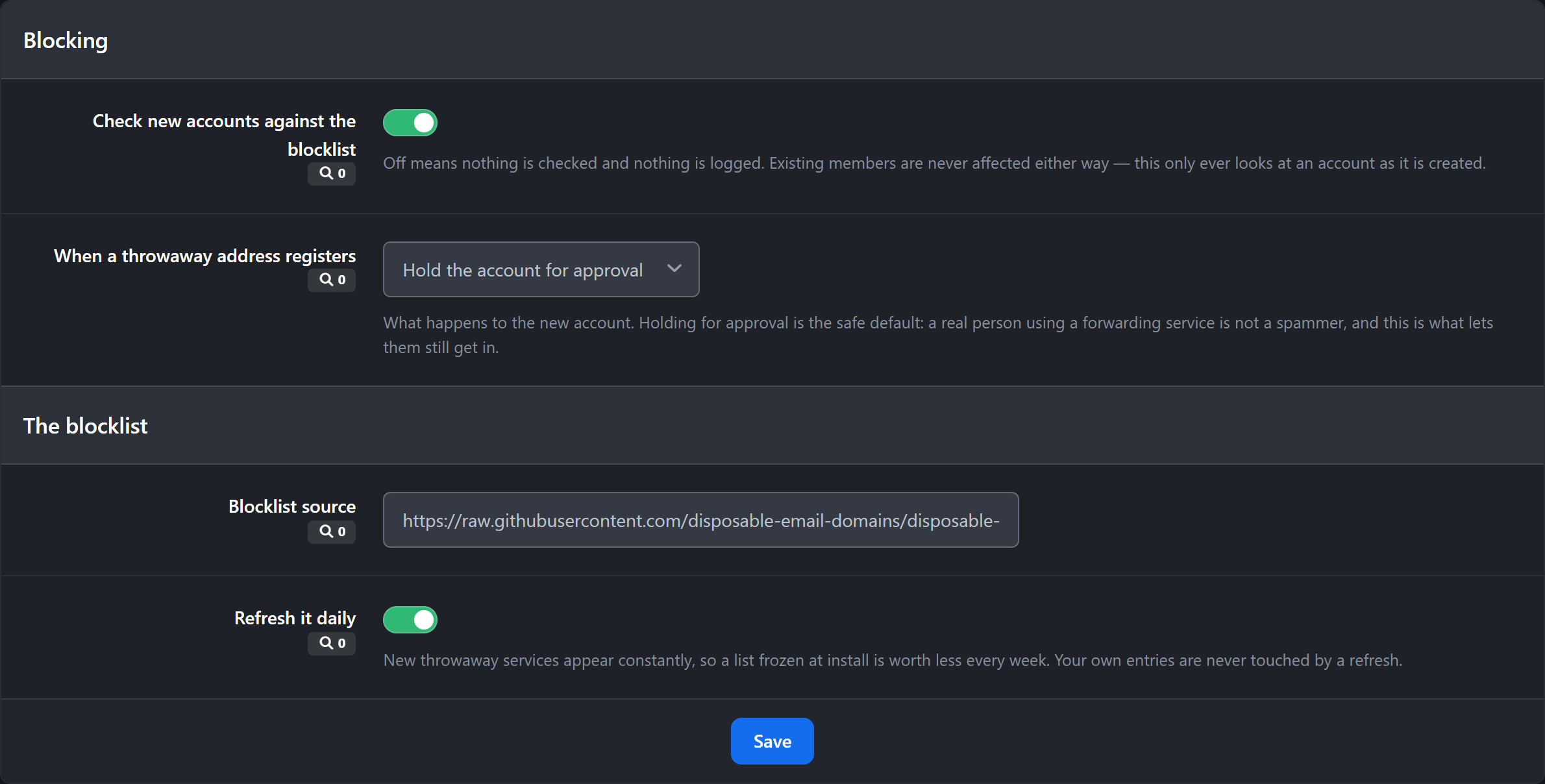Click the Check new accounts against the blocklist label

click(x=224, y=135)
